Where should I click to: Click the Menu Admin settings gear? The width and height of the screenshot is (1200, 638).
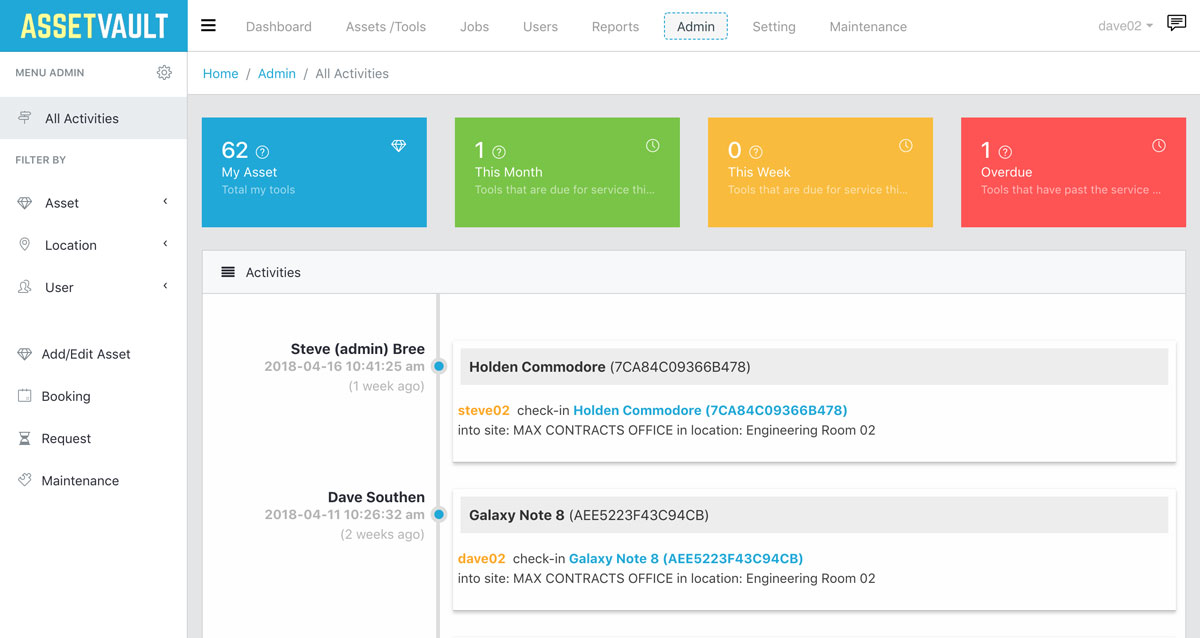pos(164,72)
